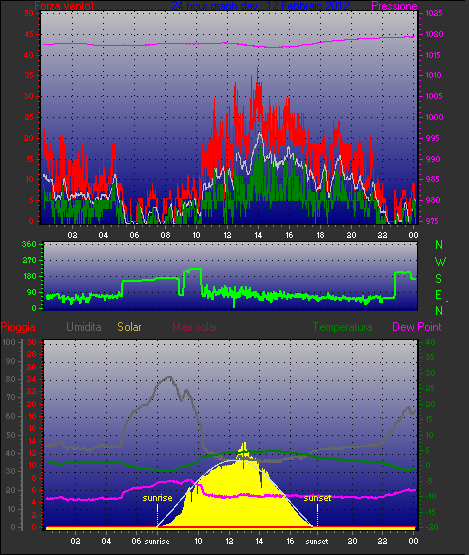Viewport: 469px width, 555px height.
Task: Click the red Forza vento axis title
Action: pyautogui.click(x=64, y=6)
